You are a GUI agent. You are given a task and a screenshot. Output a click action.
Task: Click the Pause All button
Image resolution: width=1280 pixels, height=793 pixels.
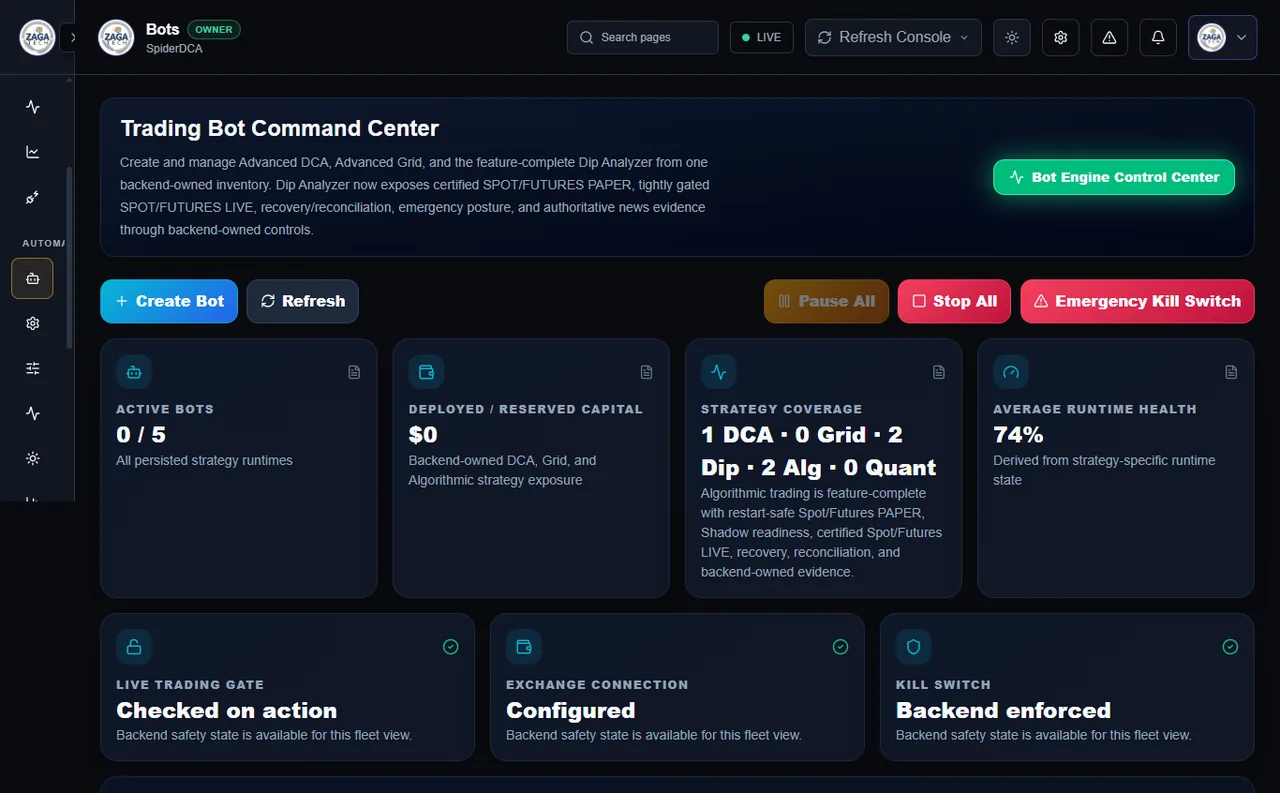point(826,301)
